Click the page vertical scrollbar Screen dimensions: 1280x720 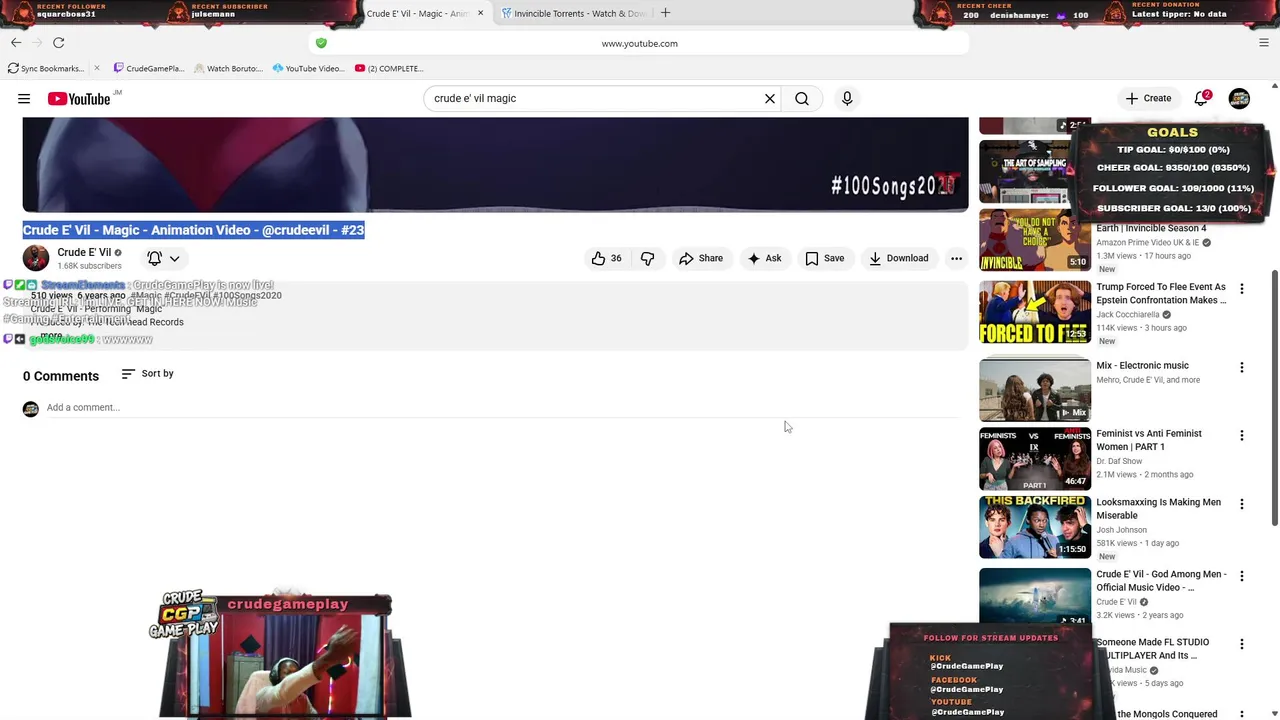pos(1274,400)
